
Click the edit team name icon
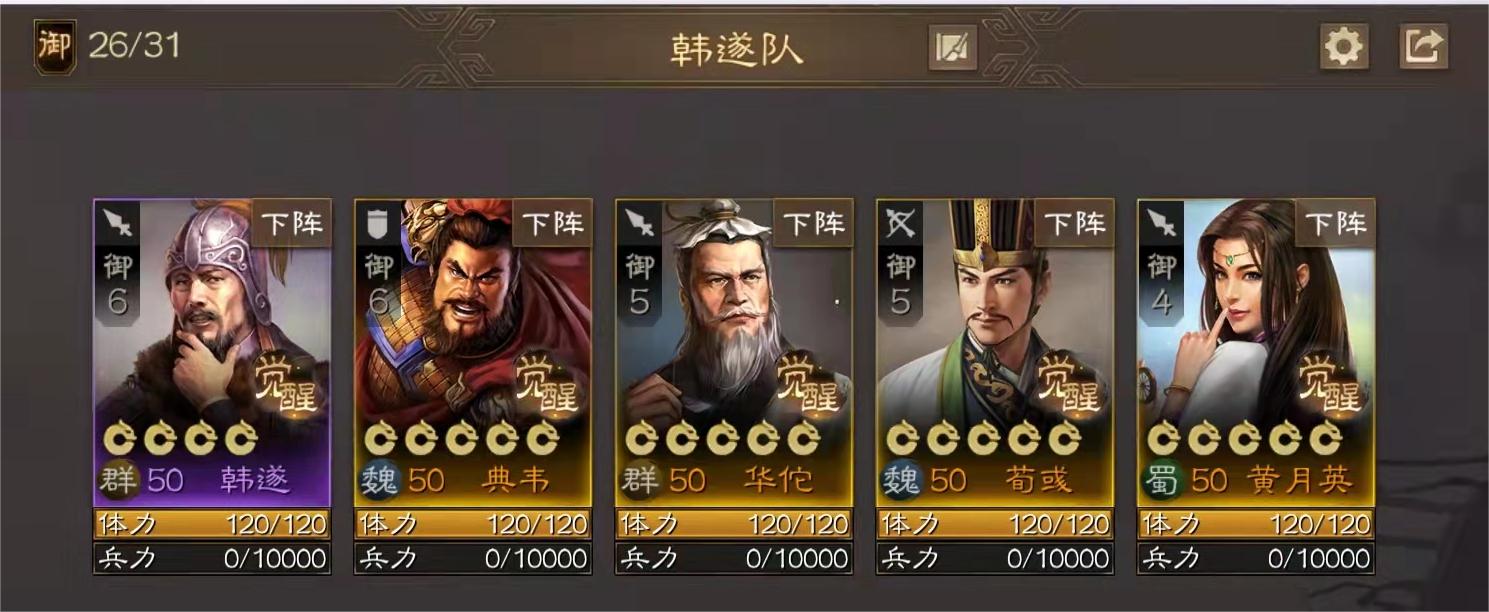coord(952,46)
